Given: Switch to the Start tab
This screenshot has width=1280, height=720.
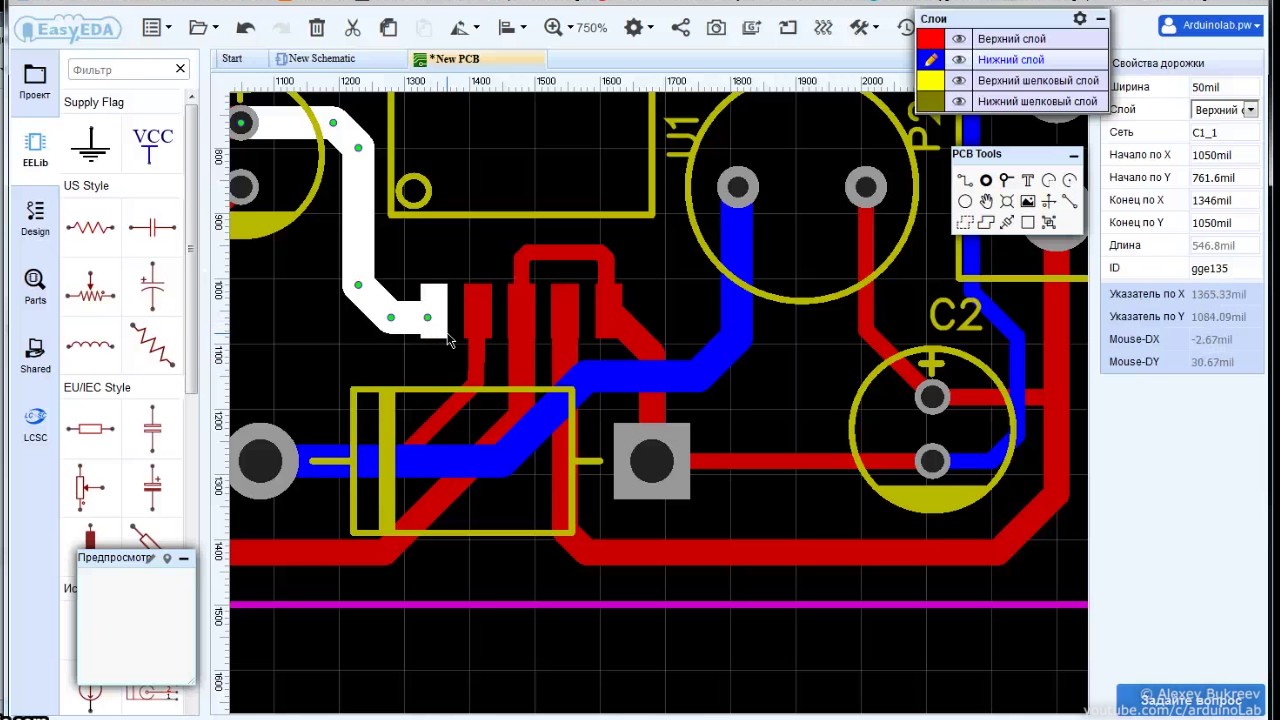Looking at the screenshot, I should pyautogui.click(x=232, y=58).
